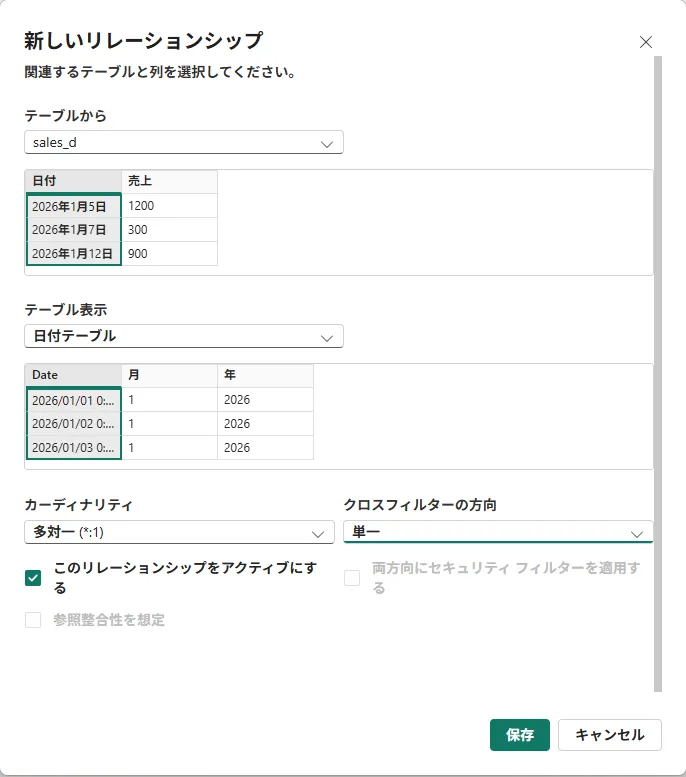
Task: Click the 売上 value 300
Action: click(x=170, y=230)
